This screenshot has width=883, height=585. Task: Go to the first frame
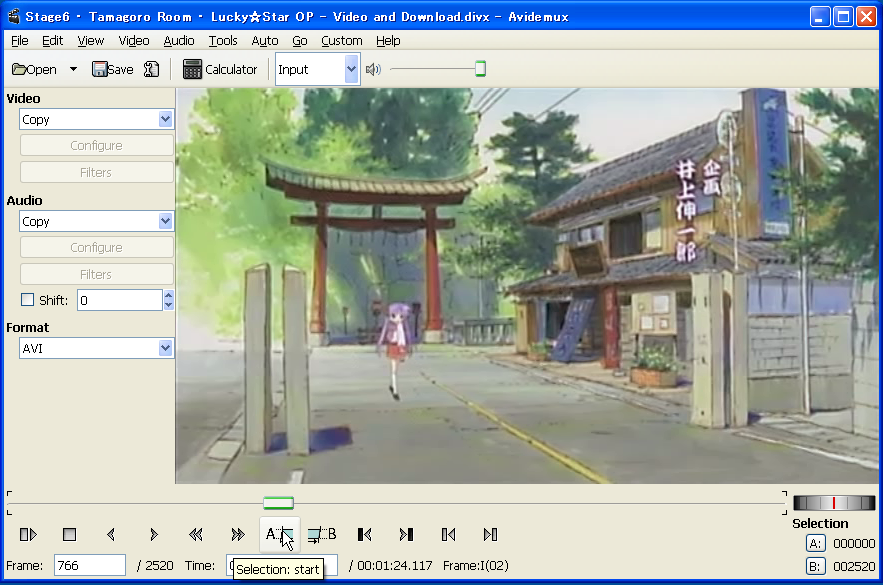[x=448, y=534]
